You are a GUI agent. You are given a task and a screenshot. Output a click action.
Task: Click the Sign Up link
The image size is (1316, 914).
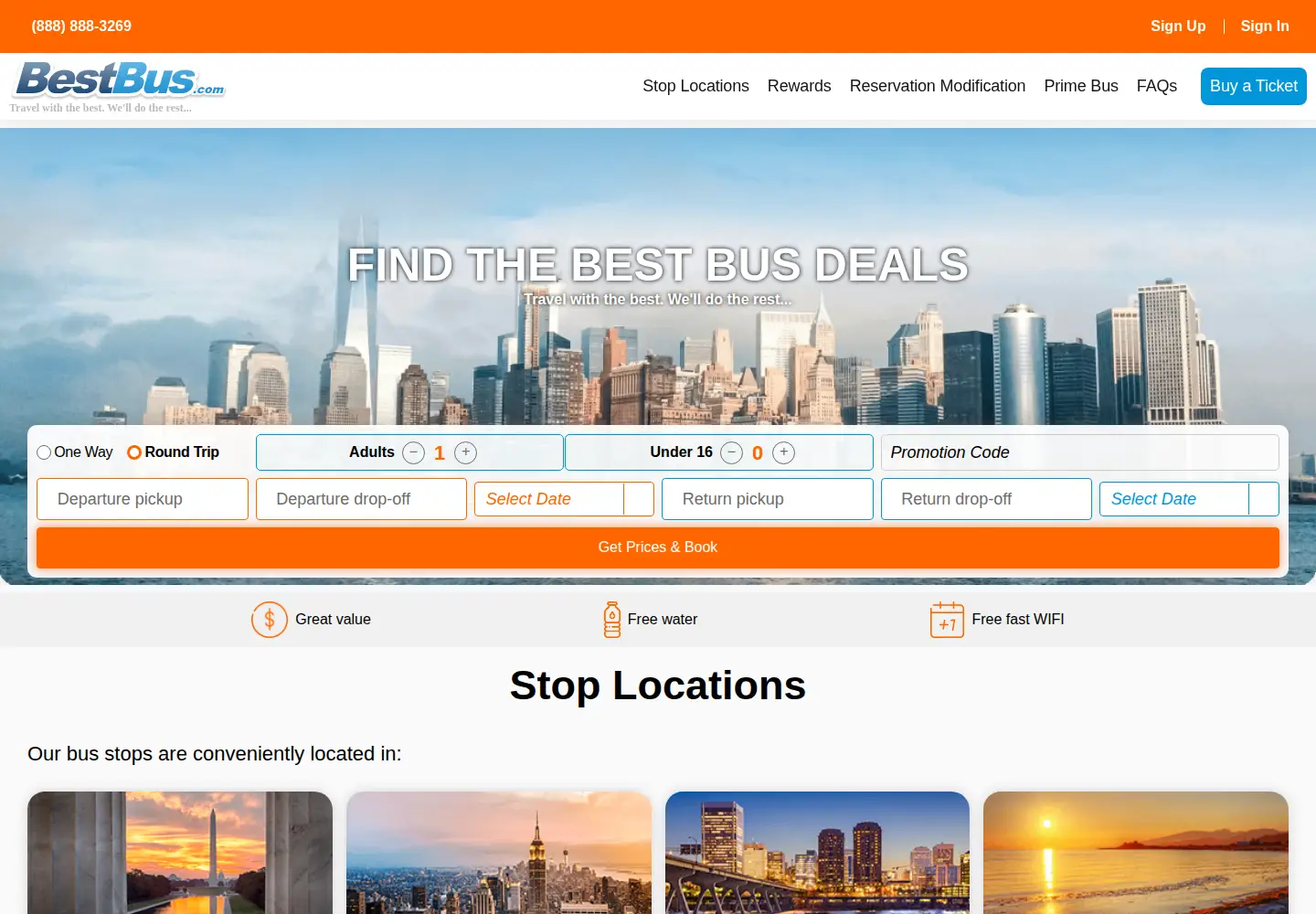(x=1178, y=27)
